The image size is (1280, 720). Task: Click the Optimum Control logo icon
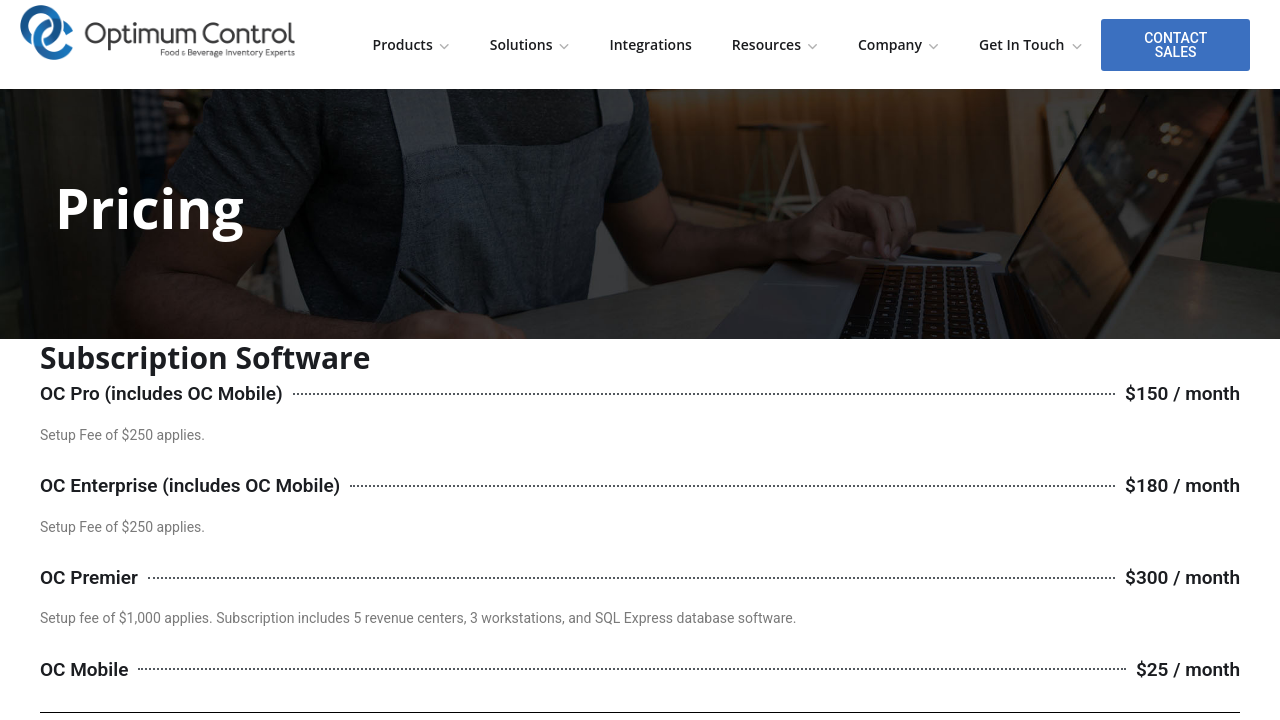click(x=47, y=33)
